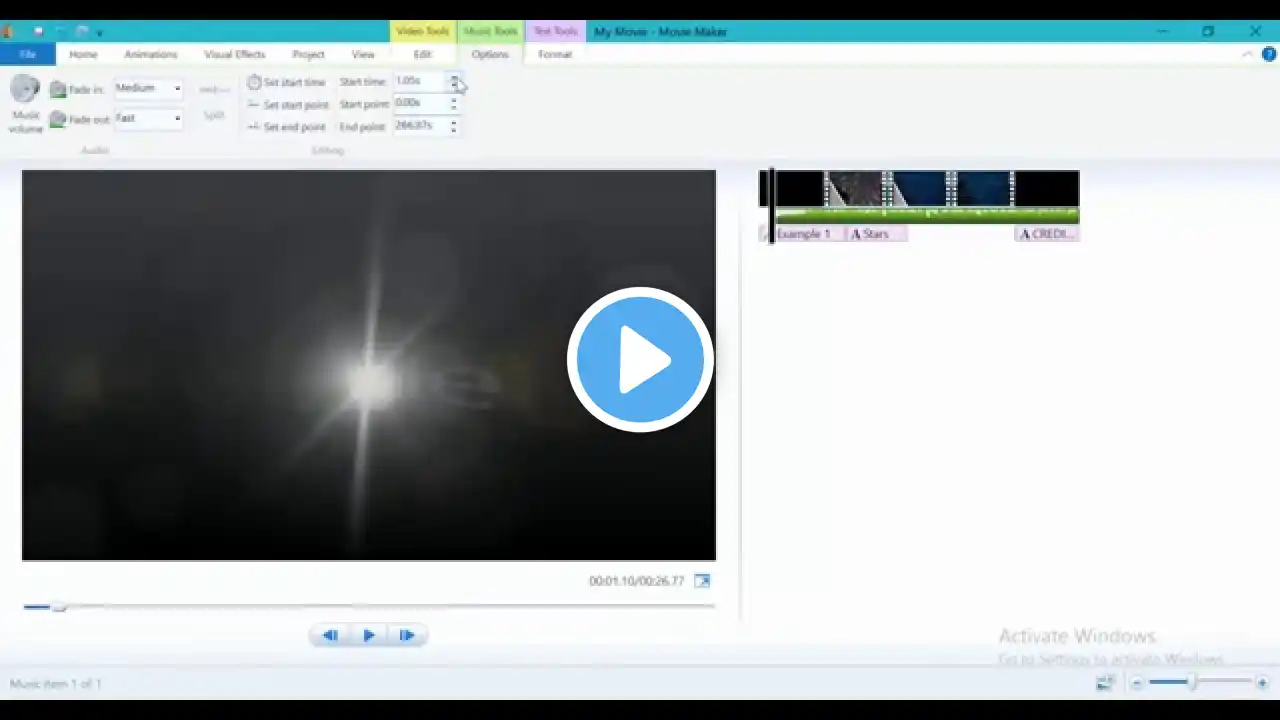Select the Music Tools Options tab

tap(490, 54)
